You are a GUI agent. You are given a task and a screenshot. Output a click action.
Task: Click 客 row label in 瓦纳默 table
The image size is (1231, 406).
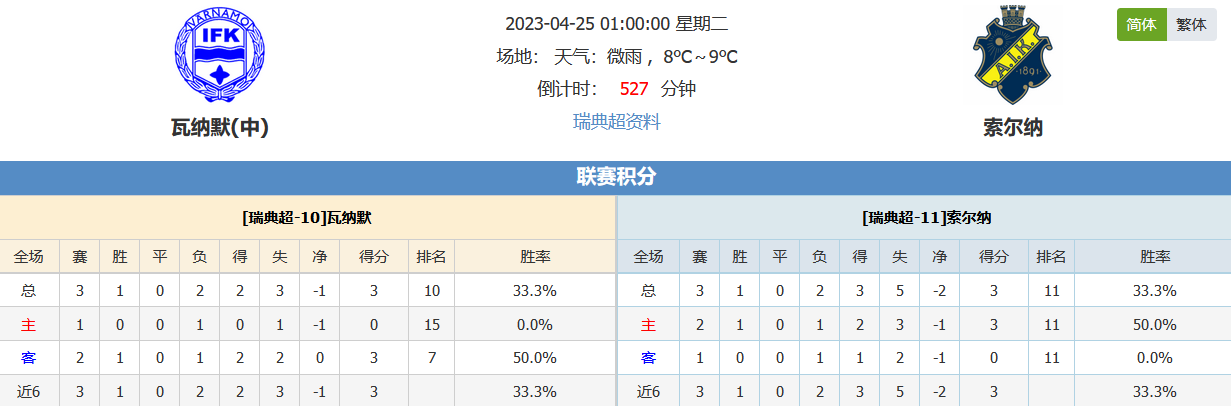[29, 358]
